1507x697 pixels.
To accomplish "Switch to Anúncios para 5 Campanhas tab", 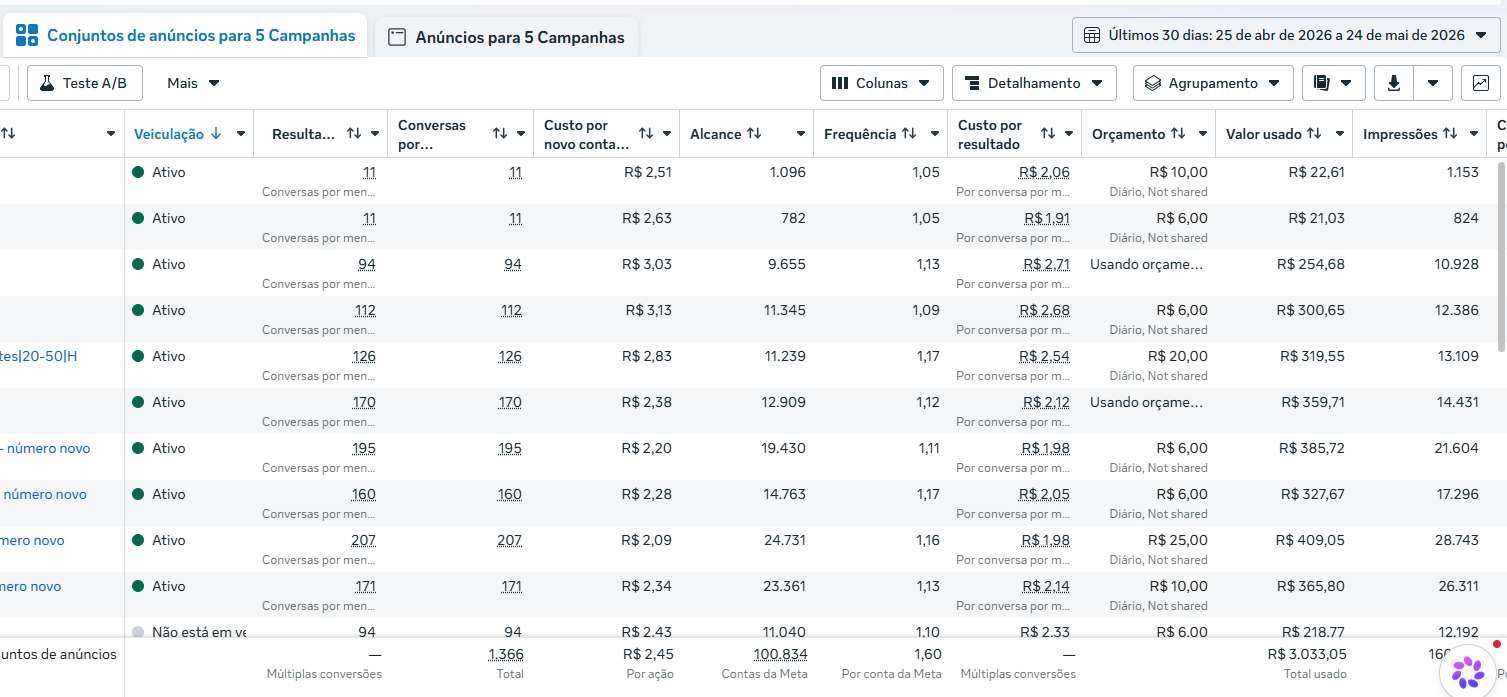I will [506, 38].
